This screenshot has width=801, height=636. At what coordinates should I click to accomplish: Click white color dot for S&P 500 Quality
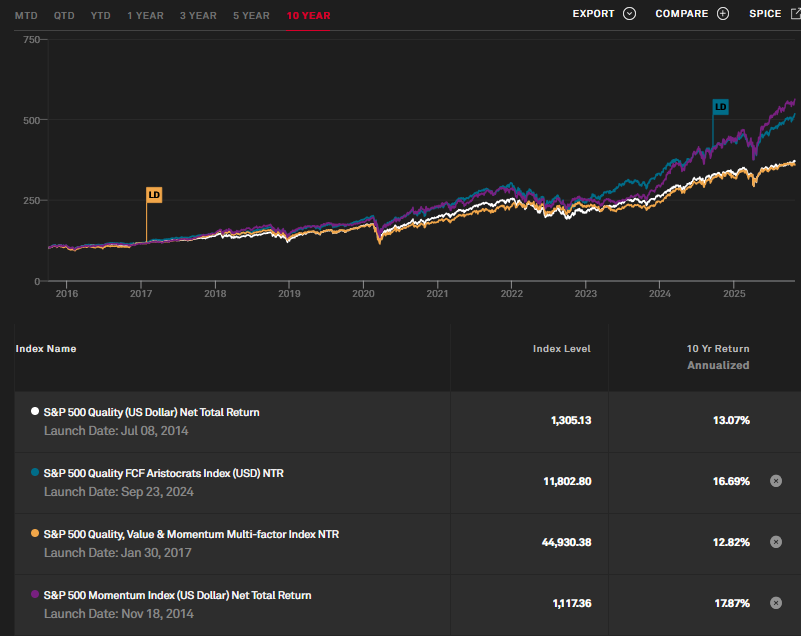point(35,411)
